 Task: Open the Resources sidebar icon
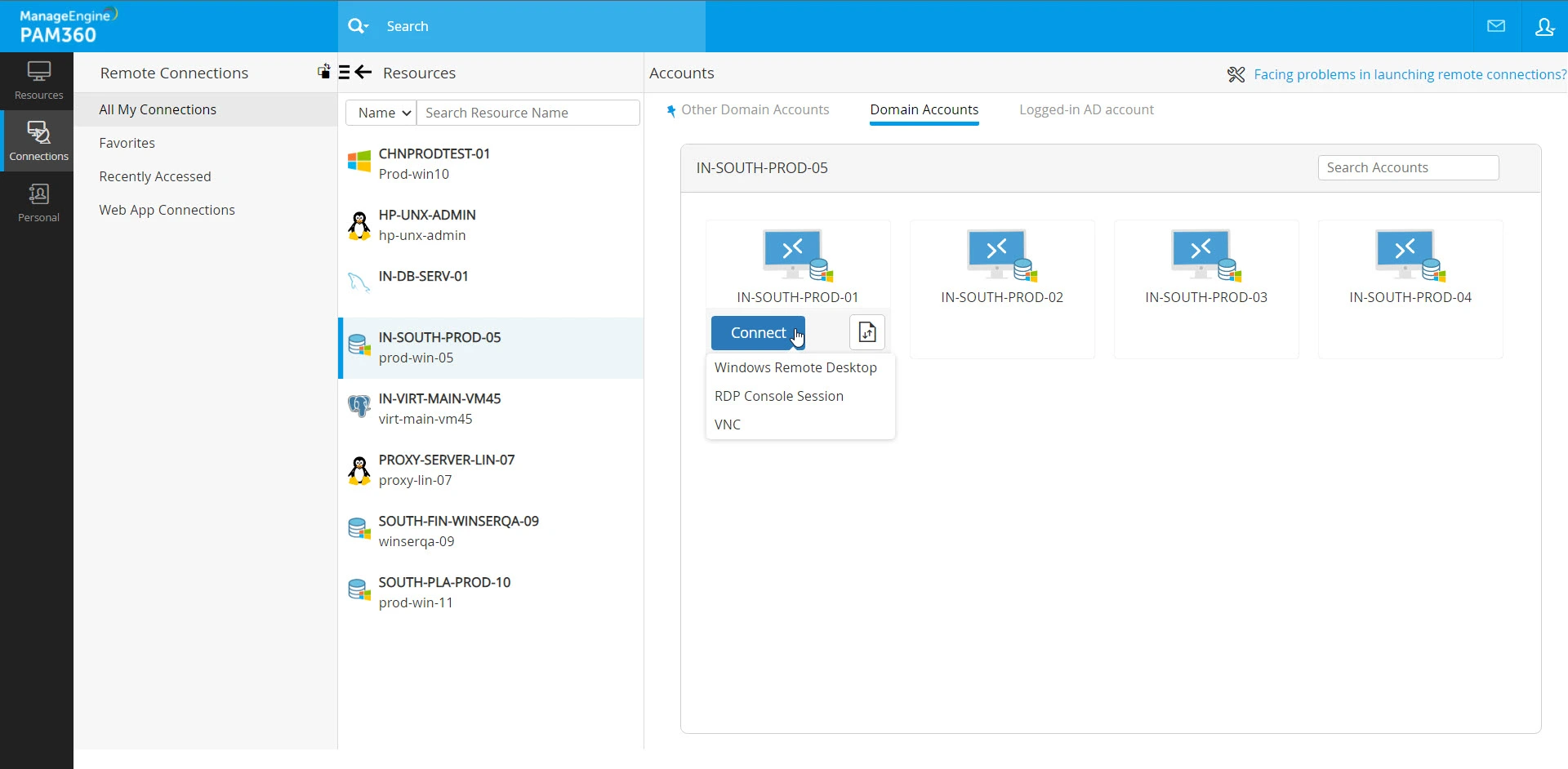38,81
